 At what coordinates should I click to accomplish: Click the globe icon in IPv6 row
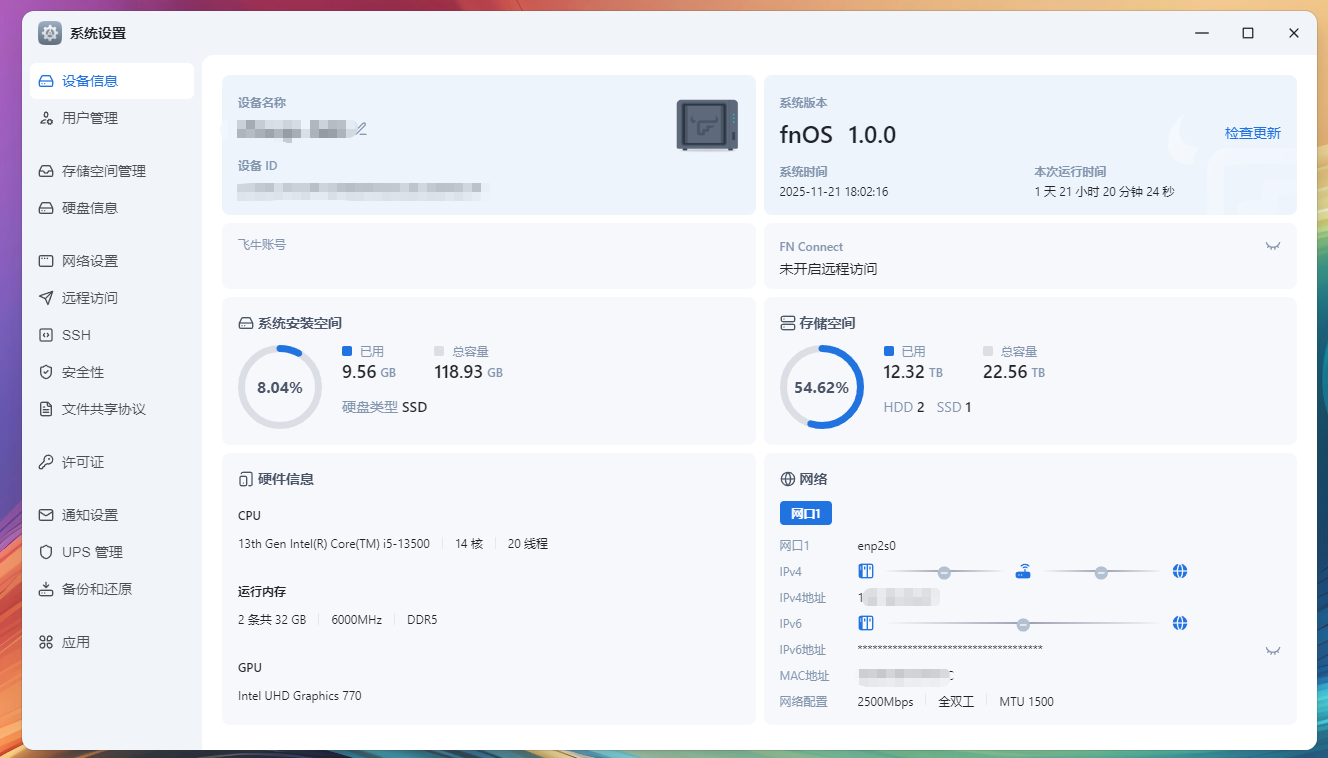point(1180,623)
